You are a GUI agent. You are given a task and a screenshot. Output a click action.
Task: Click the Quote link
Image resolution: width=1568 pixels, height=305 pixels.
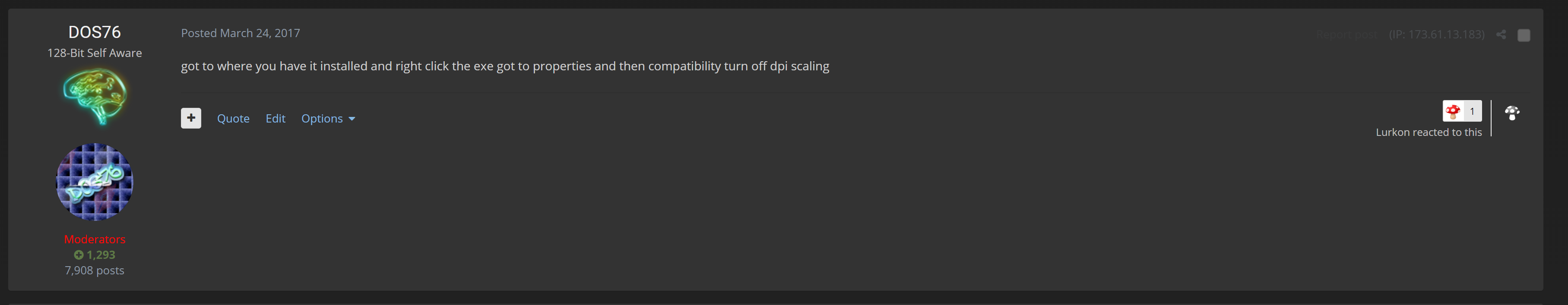coord(233,119)
